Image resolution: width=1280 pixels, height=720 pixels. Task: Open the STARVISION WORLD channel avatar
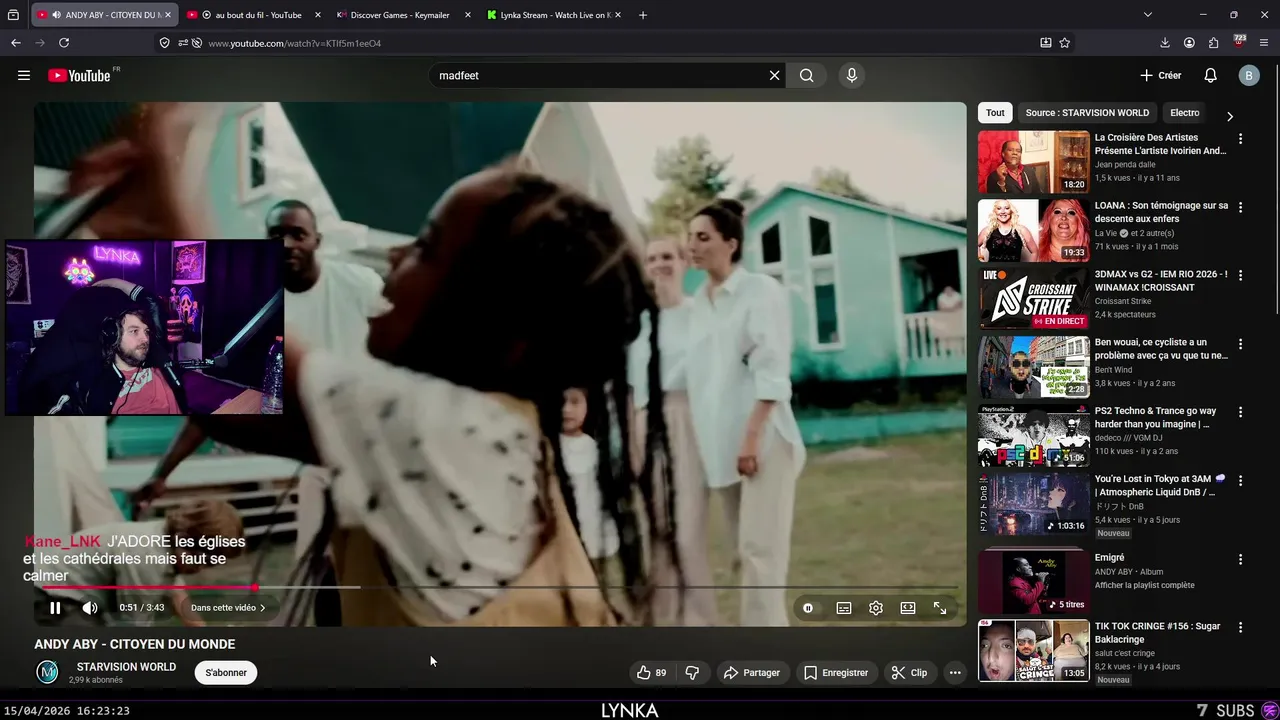tap(47, 672)
